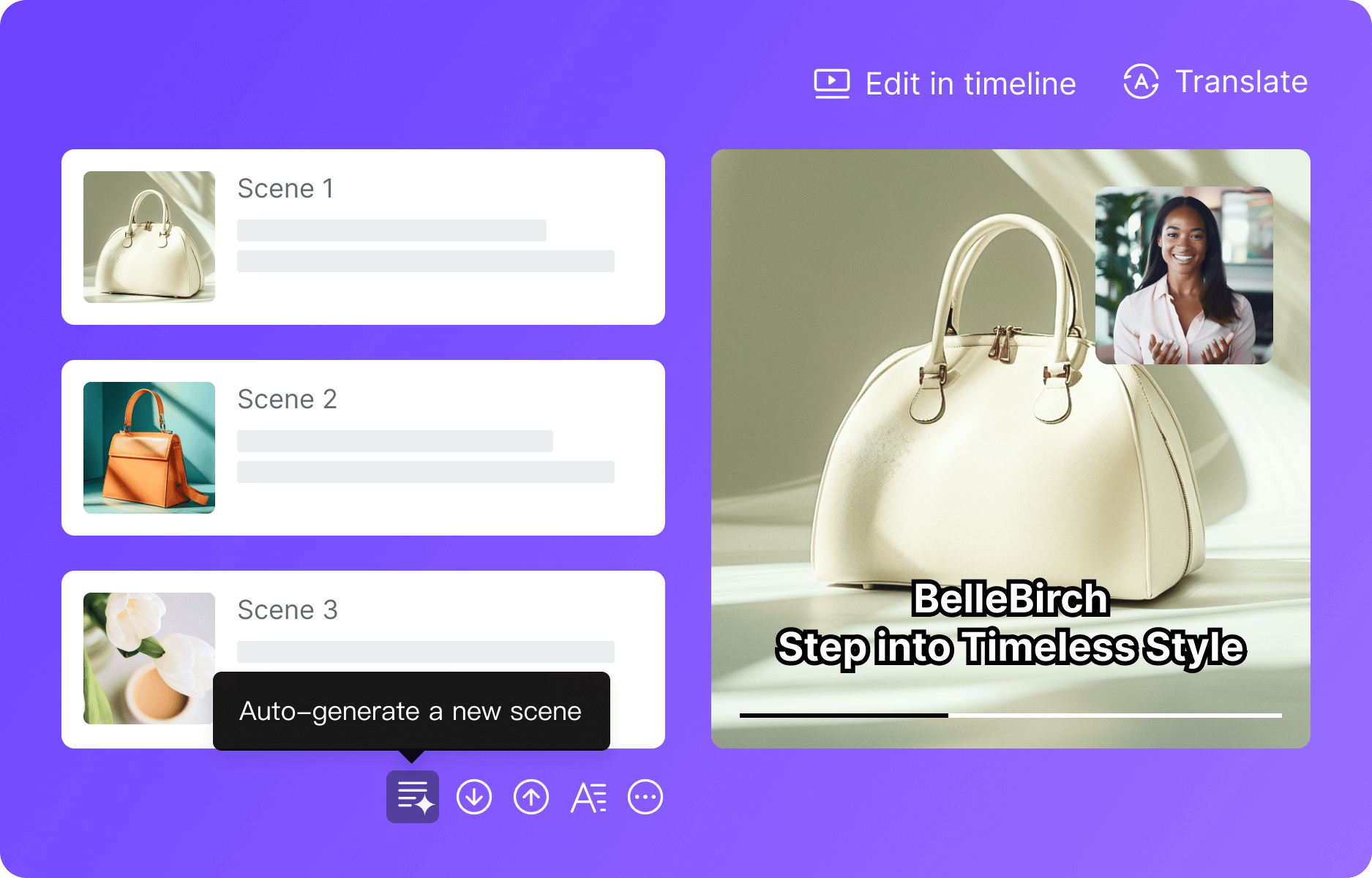Click the video progress bar in preview
1372x878 pixels.
[1010, 715]
